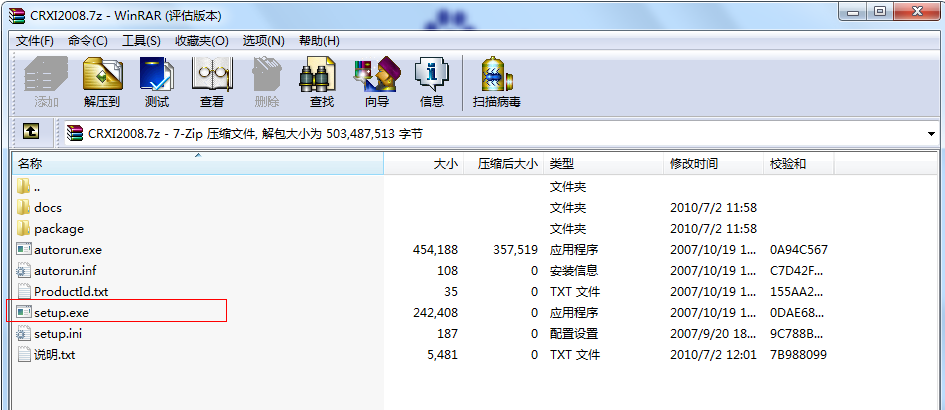Sort by the Type (类型) column header
945x410 pixels.
(x=604, y=163)
